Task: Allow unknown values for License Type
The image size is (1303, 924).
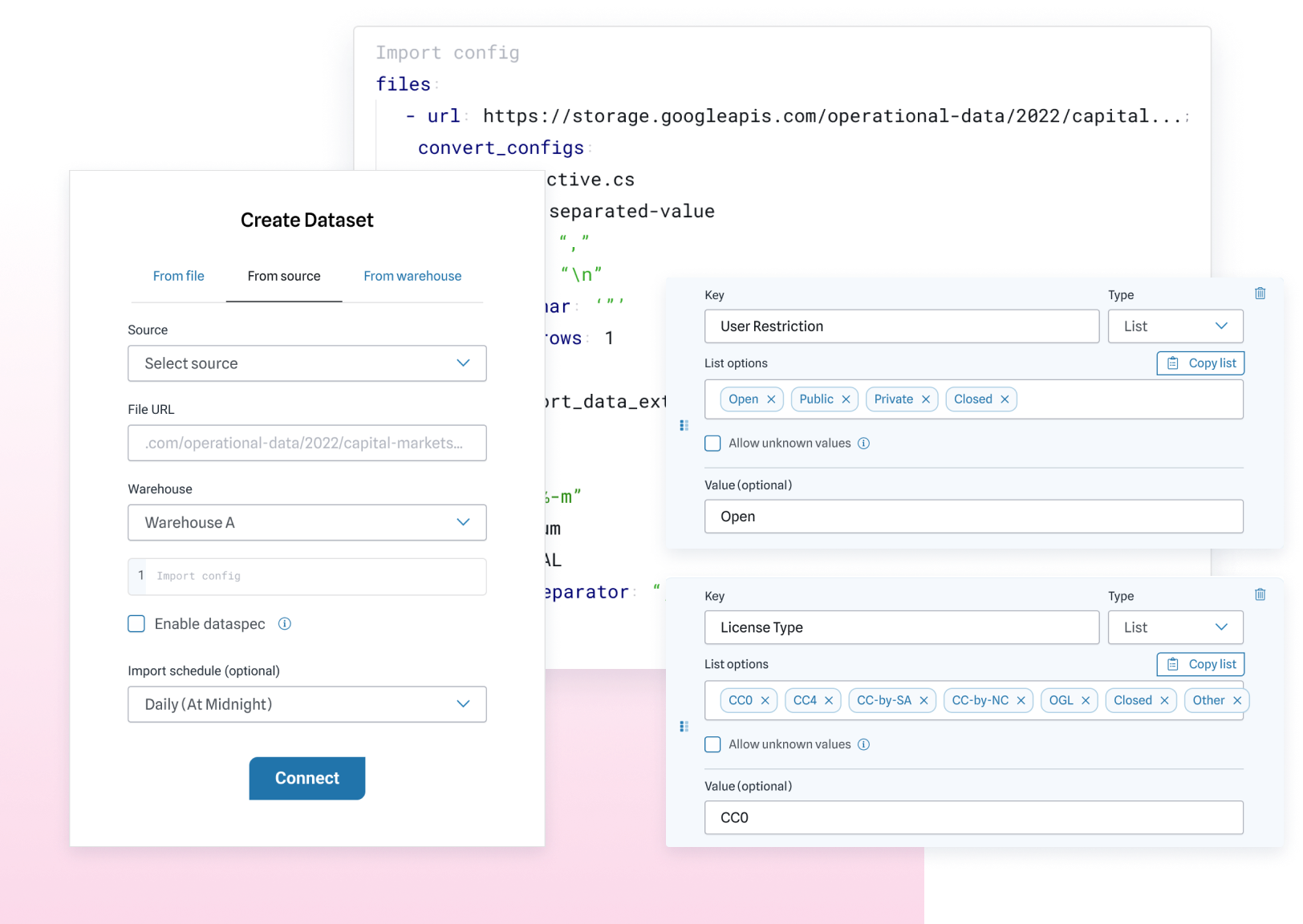Action: (712, 744)
